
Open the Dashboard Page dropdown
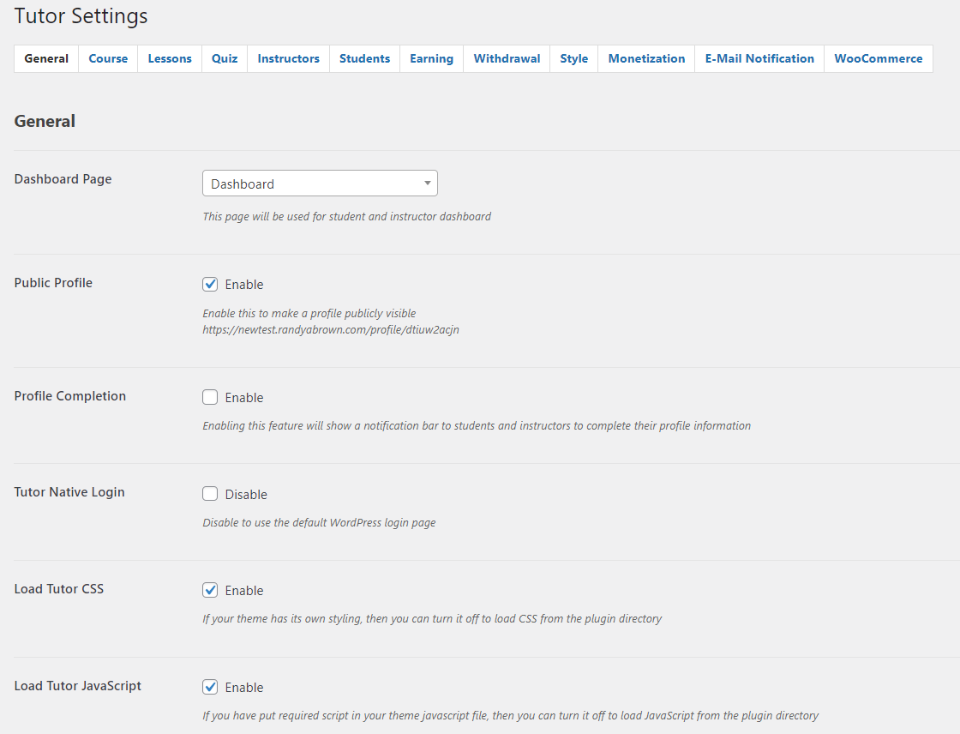click(319, 184)
